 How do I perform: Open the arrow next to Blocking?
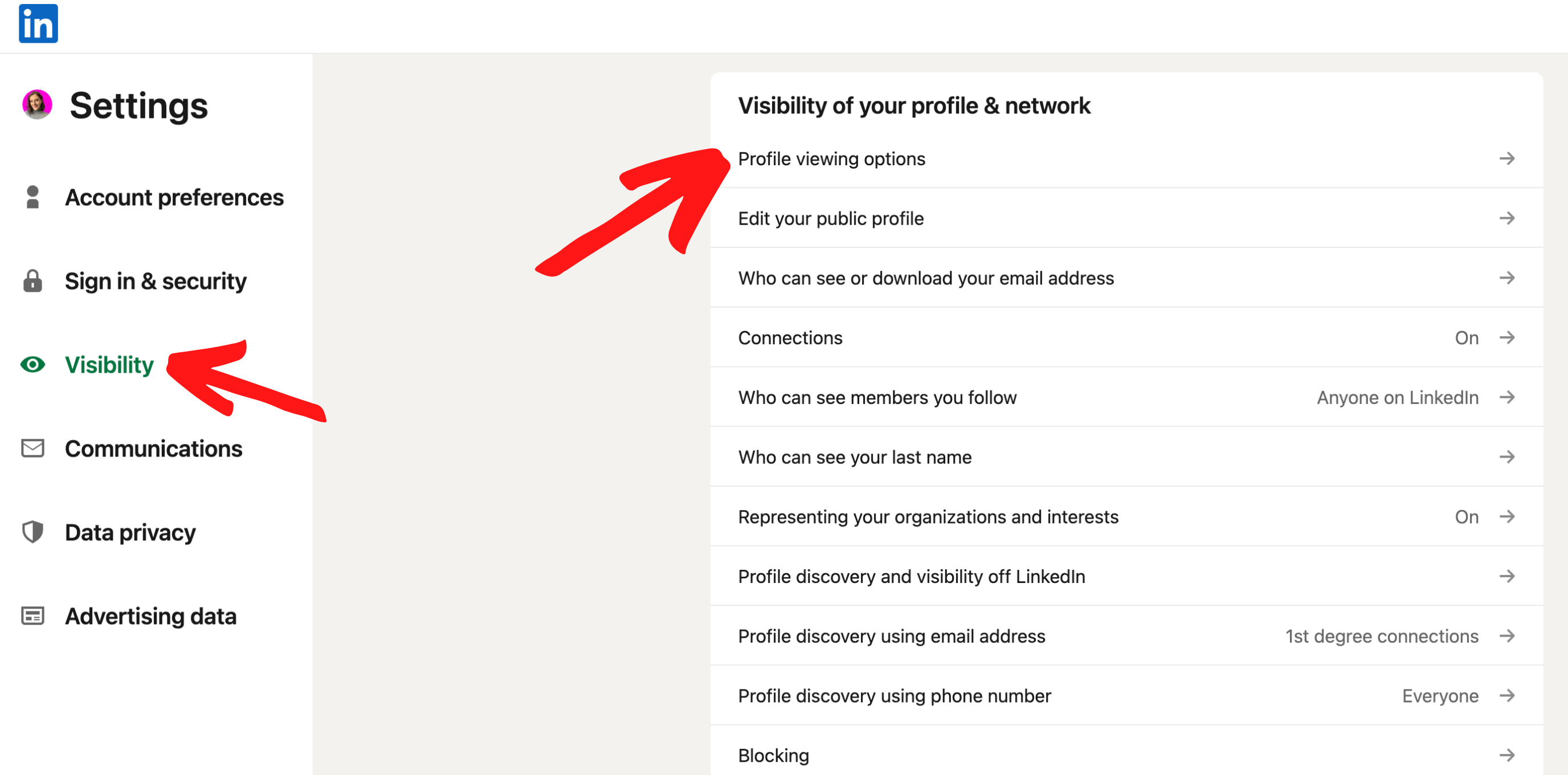point(1508,755)
